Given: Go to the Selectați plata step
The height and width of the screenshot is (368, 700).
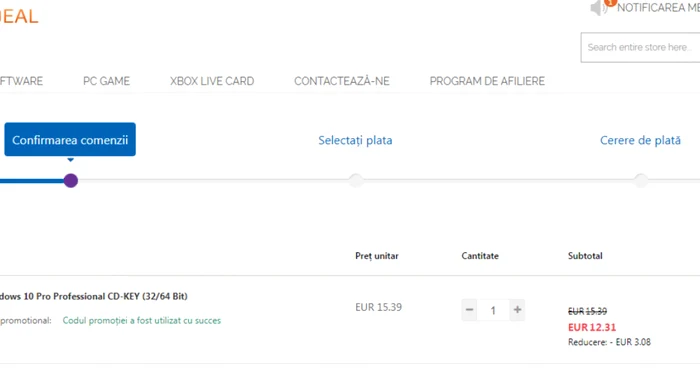Looking at the screenshot, I should tap(355, 140).
